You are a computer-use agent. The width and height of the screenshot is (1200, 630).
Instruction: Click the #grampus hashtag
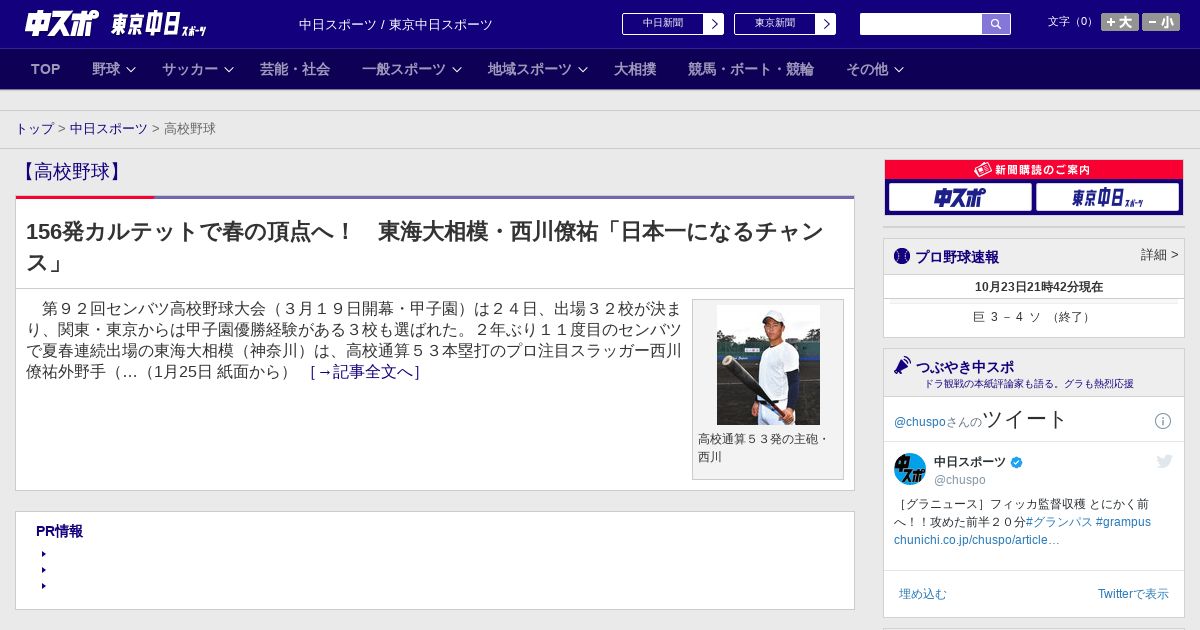(x=1123, y=522)
